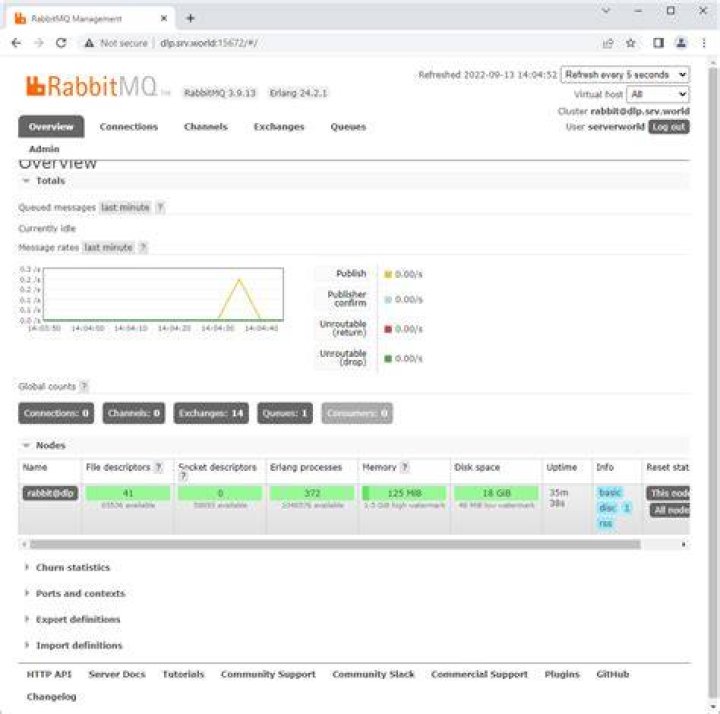
Task: Click the browser back arrow
Action: tap(16, 43)
